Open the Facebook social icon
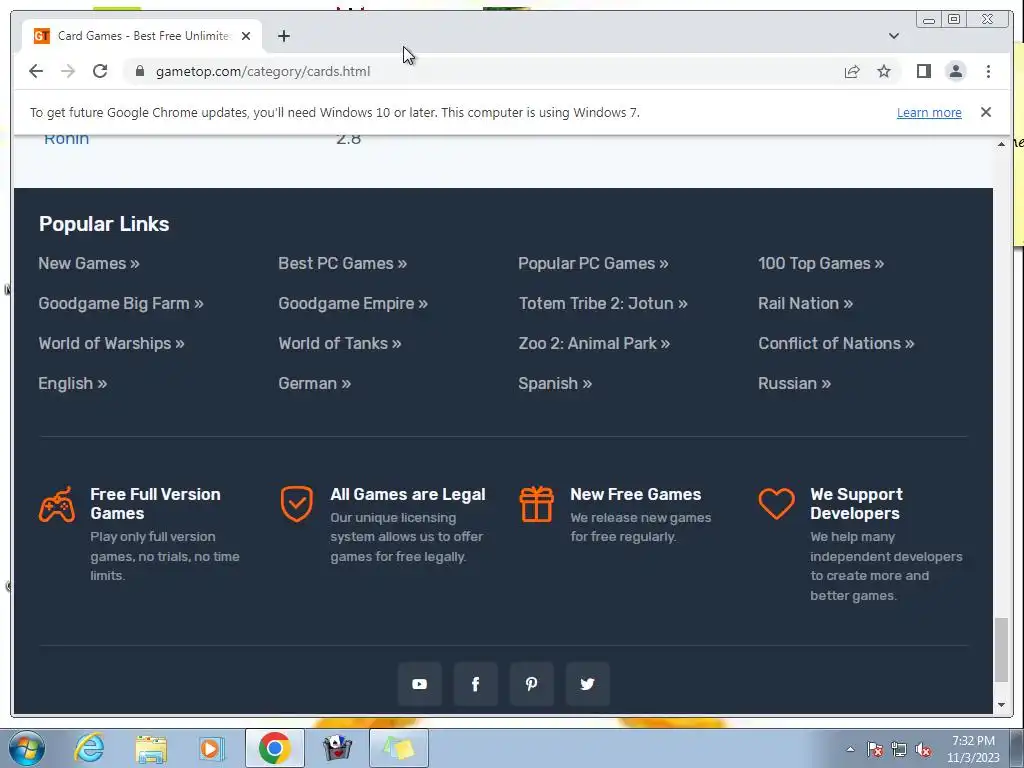This screenshot has height=768, width=1024. point(475,684)
